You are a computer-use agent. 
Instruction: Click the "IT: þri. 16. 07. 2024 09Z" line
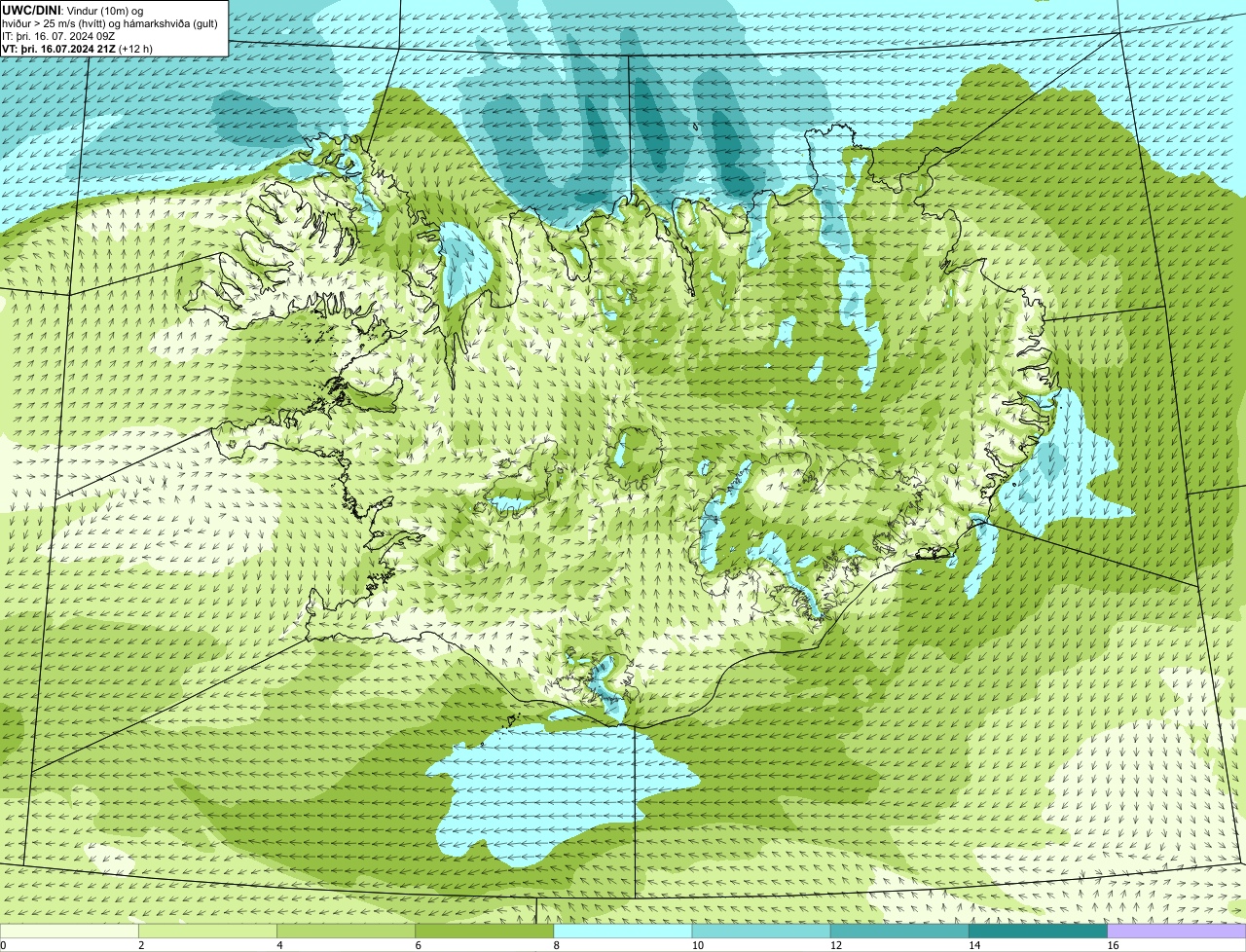point(58,36)
